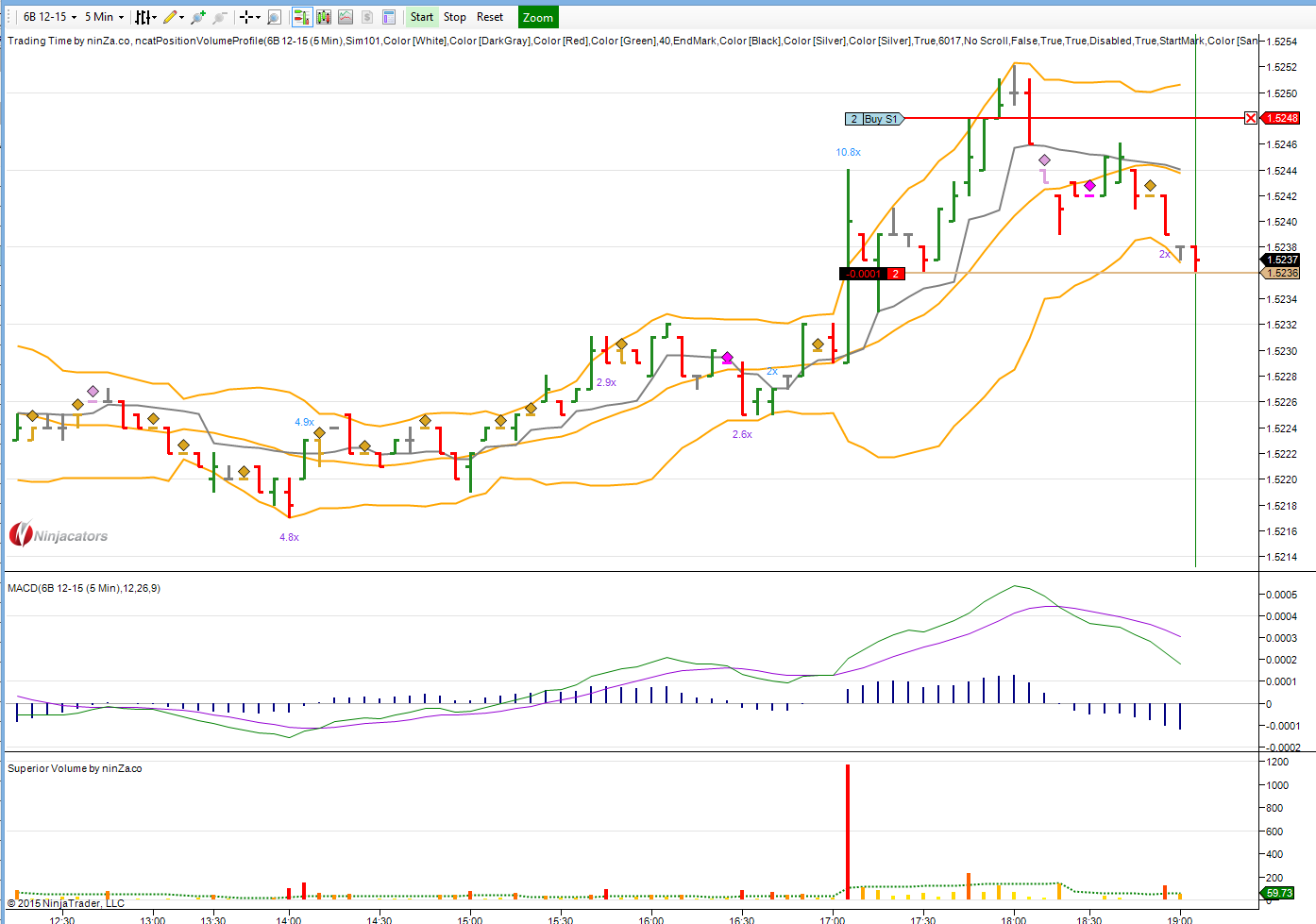Show the data box magnifier icon
This screenshot has width=1316, height=924.
[x=274, y=17]
